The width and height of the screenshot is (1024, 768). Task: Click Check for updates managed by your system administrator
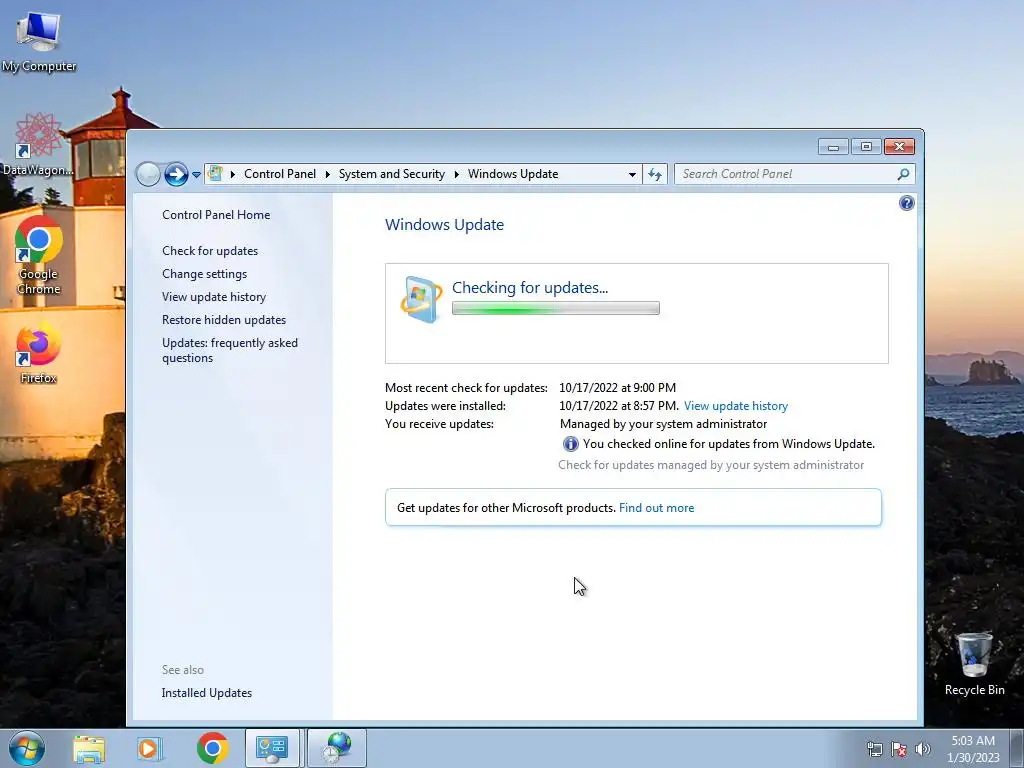[x=711, y=465]
